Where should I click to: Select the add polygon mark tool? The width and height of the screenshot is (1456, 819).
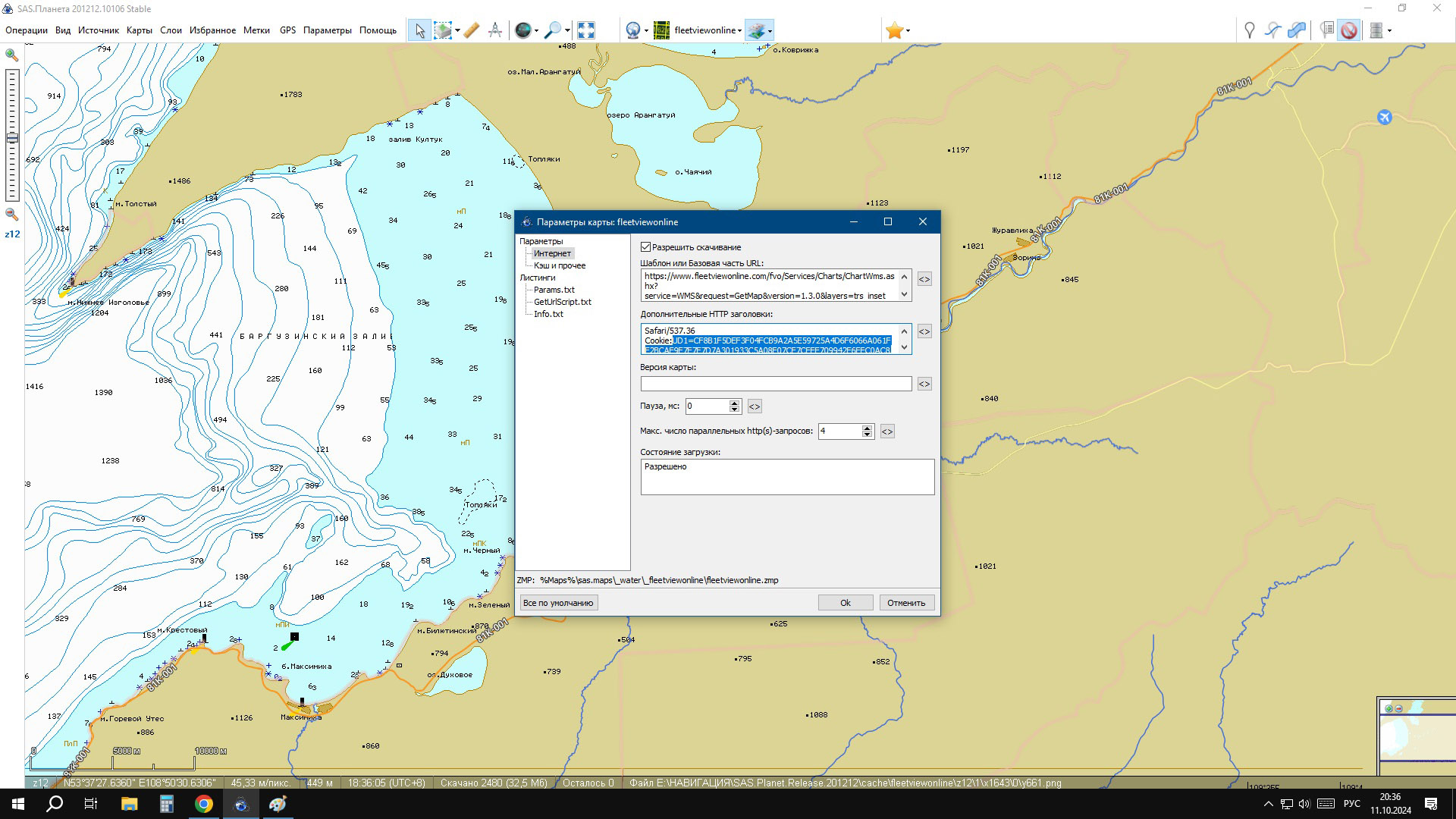click(x=1297, y=30)
